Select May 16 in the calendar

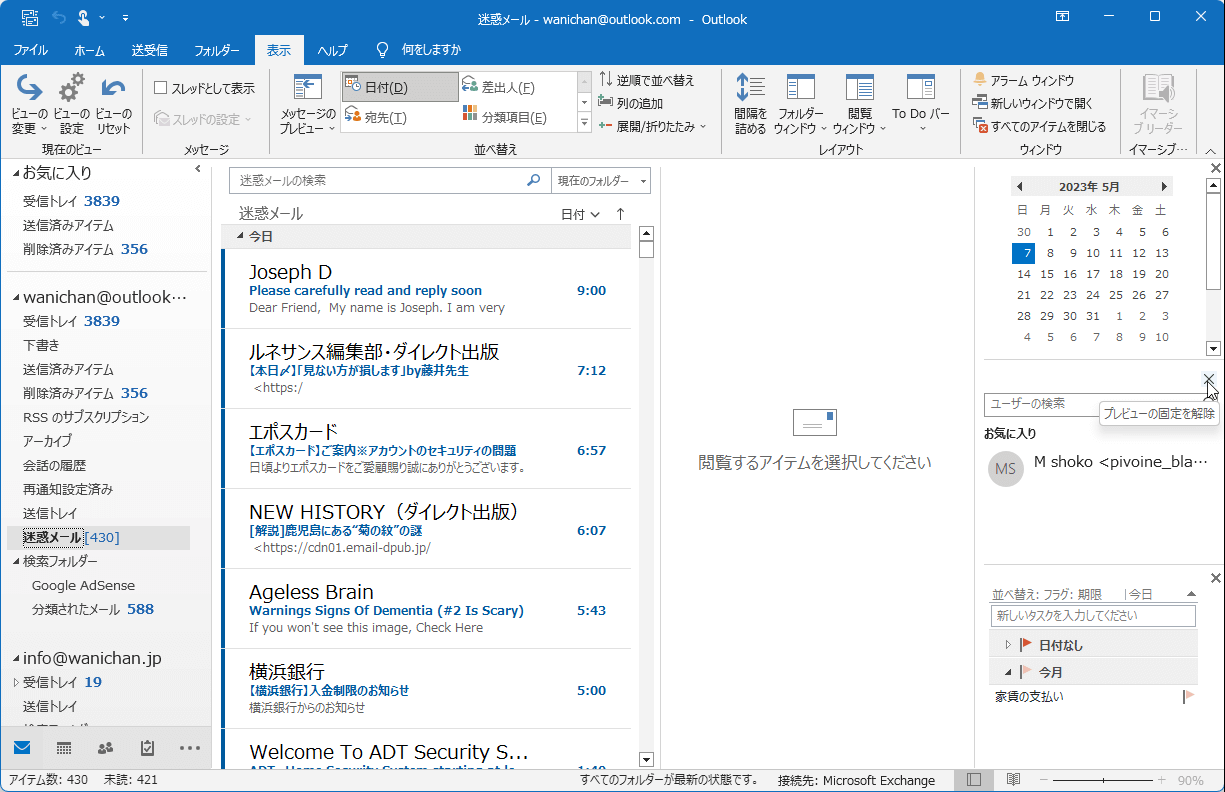[x=1070, y=274]
